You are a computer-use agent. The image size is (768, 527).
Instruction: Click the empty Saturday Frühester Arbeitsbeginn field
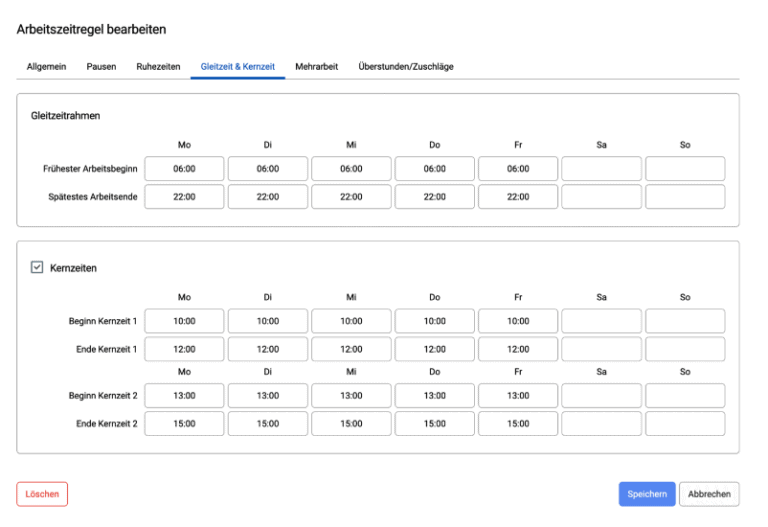[x=601, y=168]
